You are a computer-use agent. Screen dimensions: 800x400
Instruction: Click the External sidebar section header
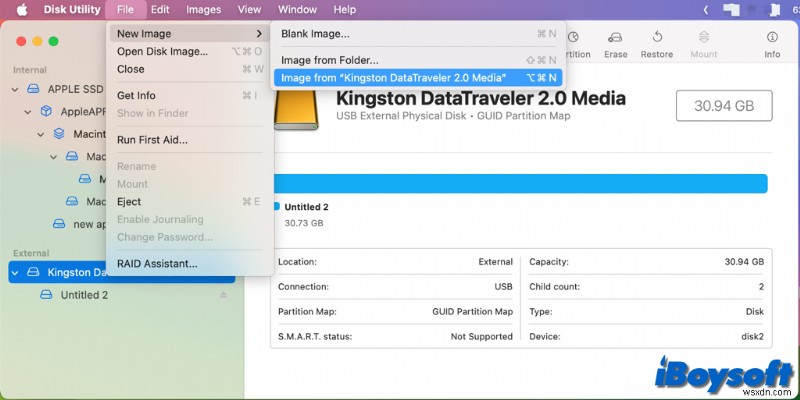click(x=31, y=253)
